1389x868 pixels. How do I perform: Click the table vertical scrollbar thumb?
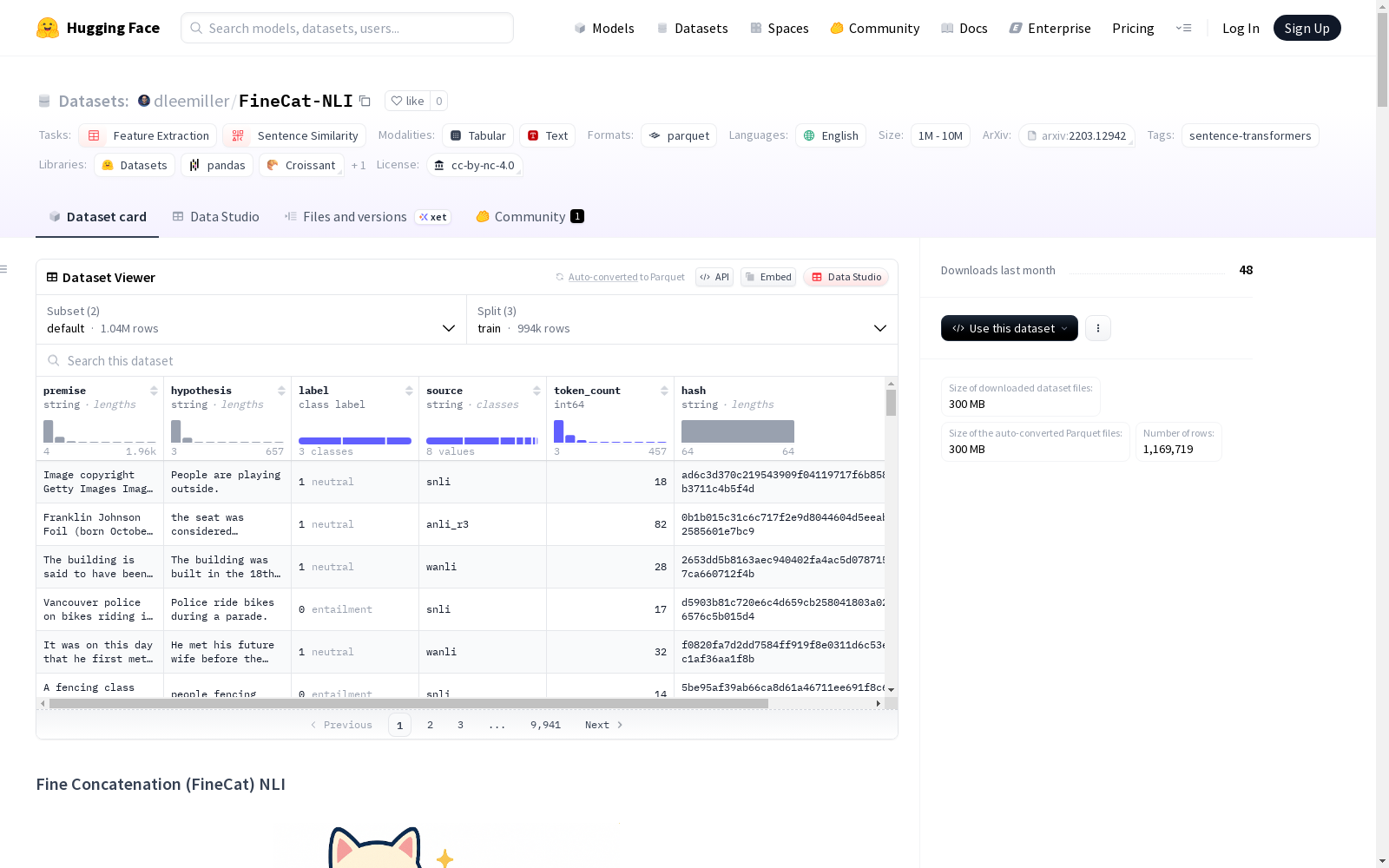[891, 403]
